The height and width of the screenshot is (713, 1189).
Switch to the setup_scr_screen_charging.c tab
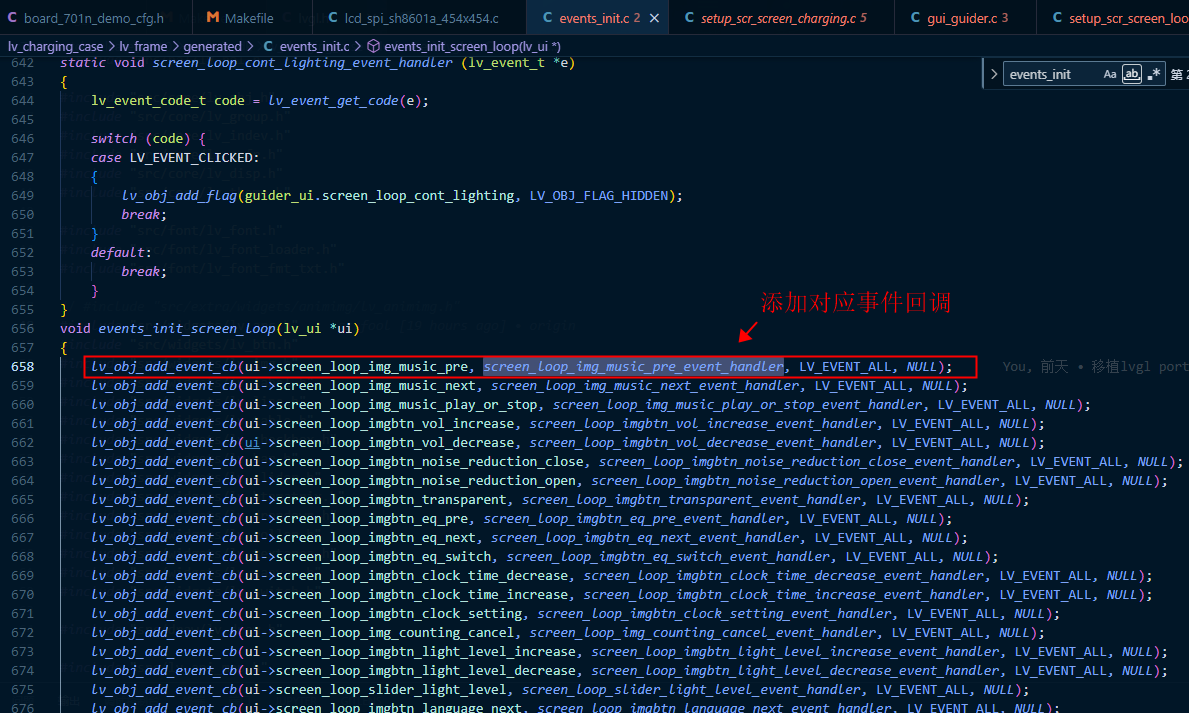(x=781, y=17)
